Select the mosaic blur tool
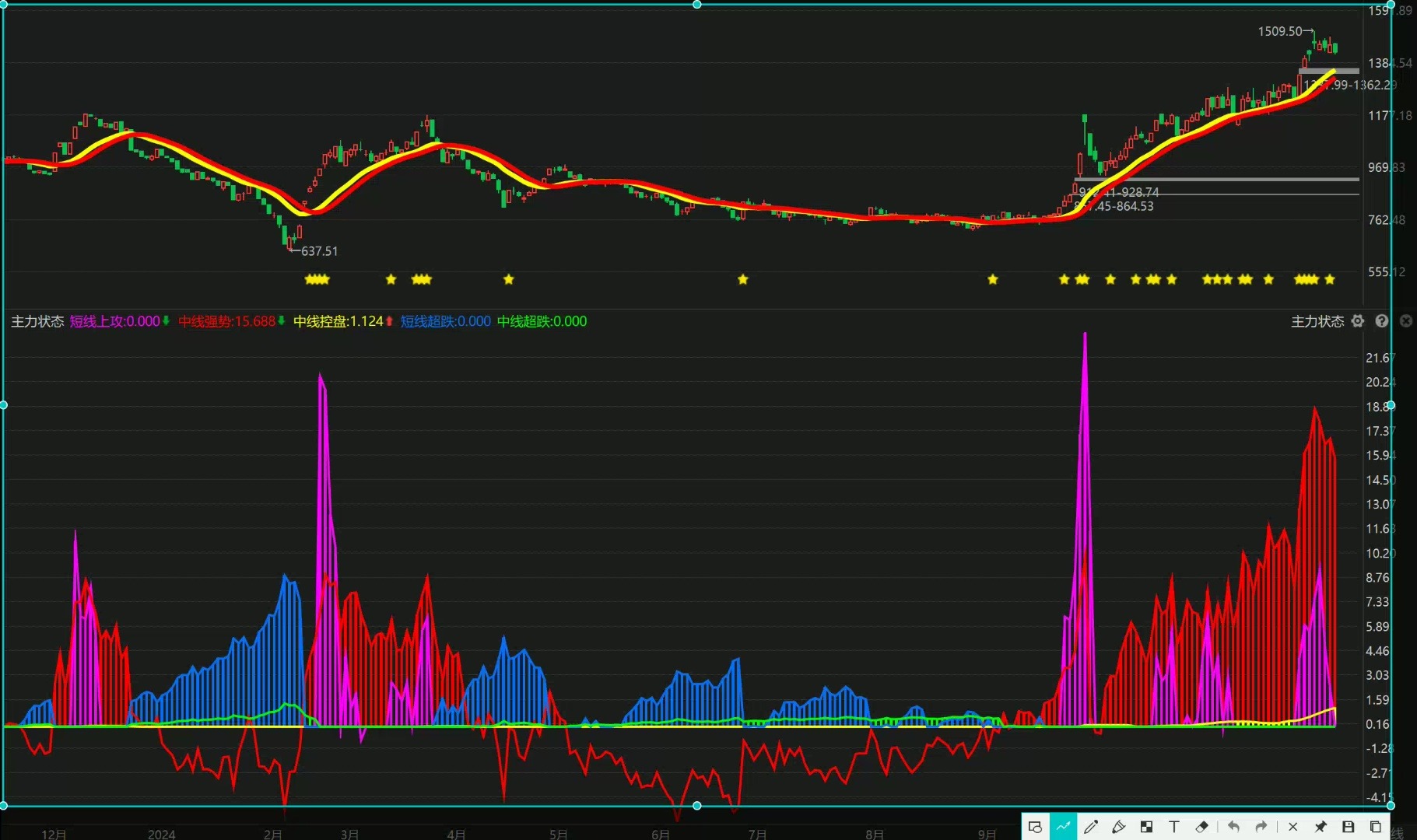This screenshot has width=1417, height=840. pyautogui.click(x=1146, y=827)
